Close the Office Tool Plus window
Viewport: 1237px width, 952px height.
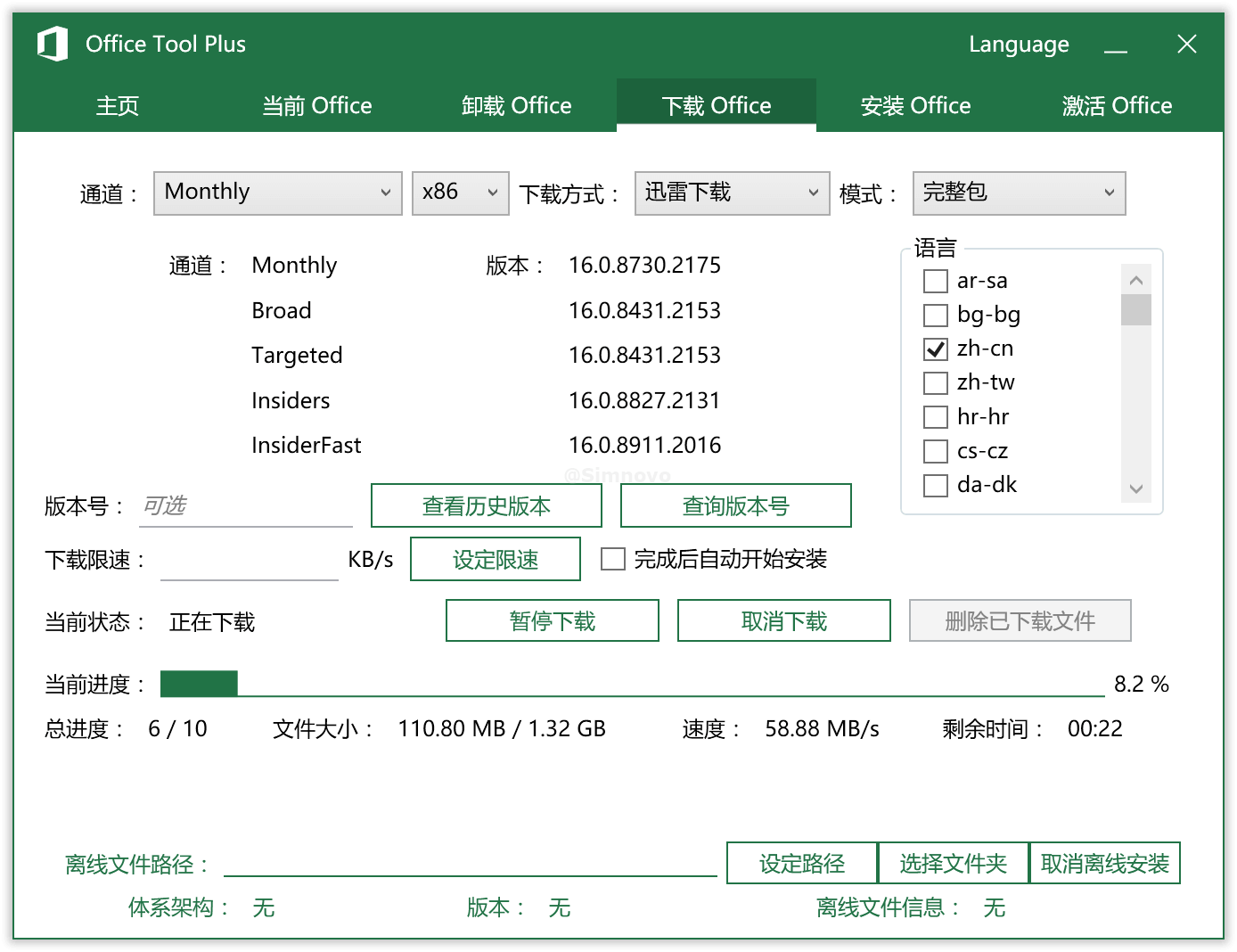coord(1186,45)
